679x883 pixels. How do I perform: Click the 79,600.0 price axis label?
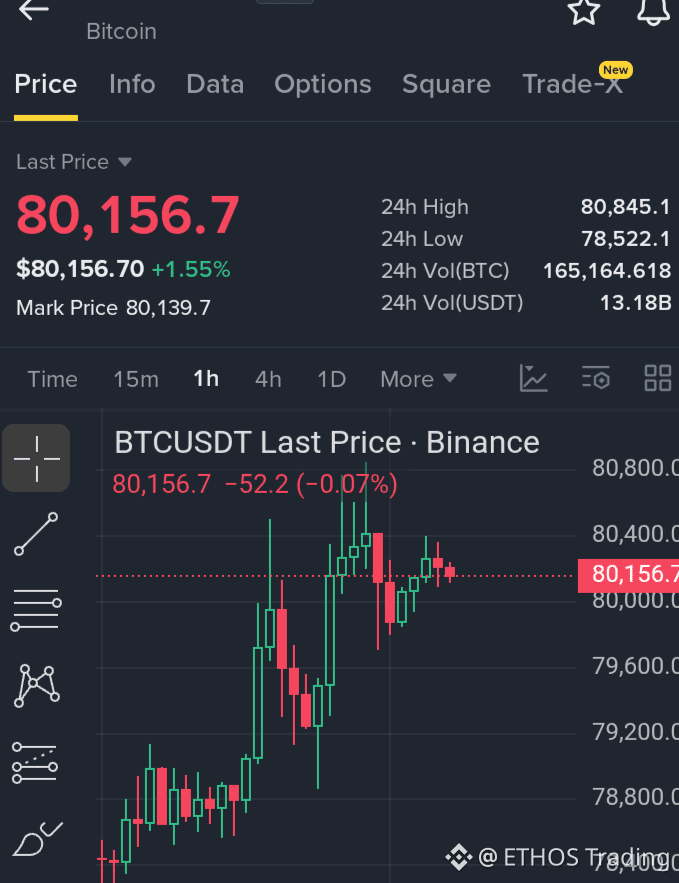[635, 667]
